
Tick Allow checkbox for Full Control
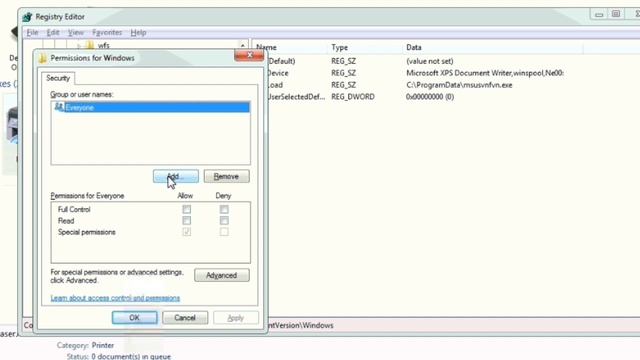[x=187, y=209]
